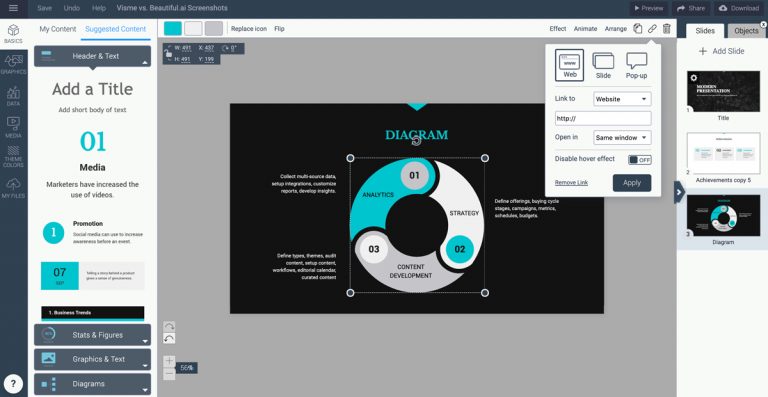The width and height of the screenshot is (768, 397).
Task: Click the Download button
Action: (739, 8)
